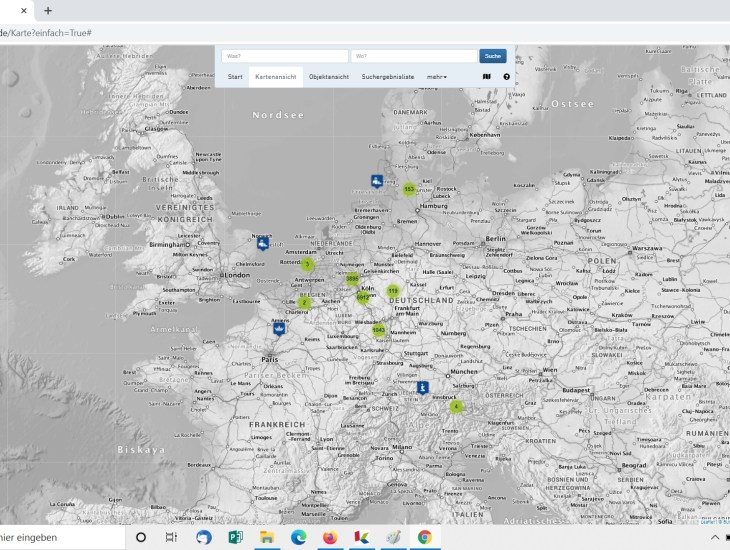The height and width of the screenshot is (550, 730).
Task: Select the blue crown marker near Amiens
Action: [x=279, y=326]
